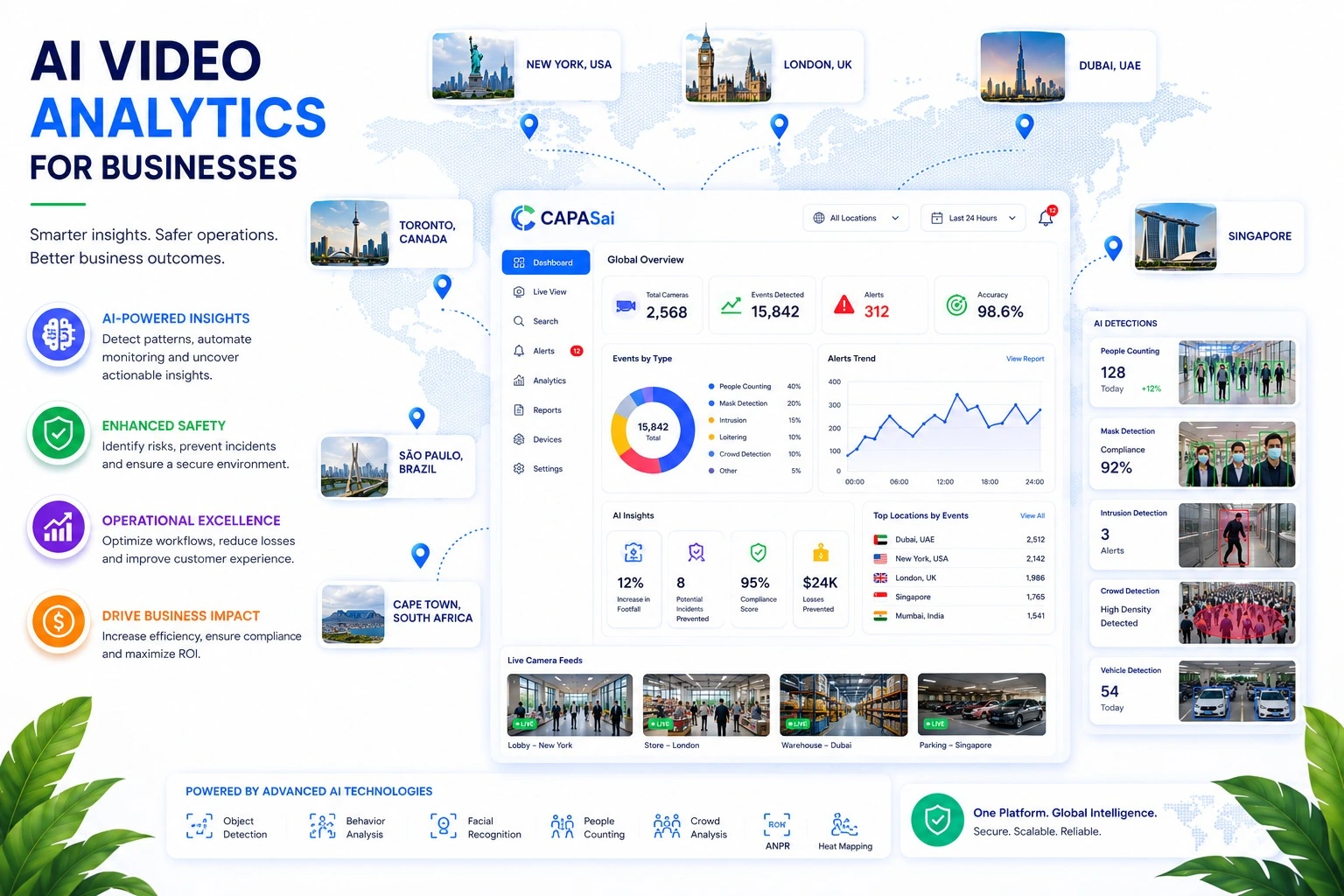Select People Counting legend dot
This screenshot has height=896, width=1344.
711,386
